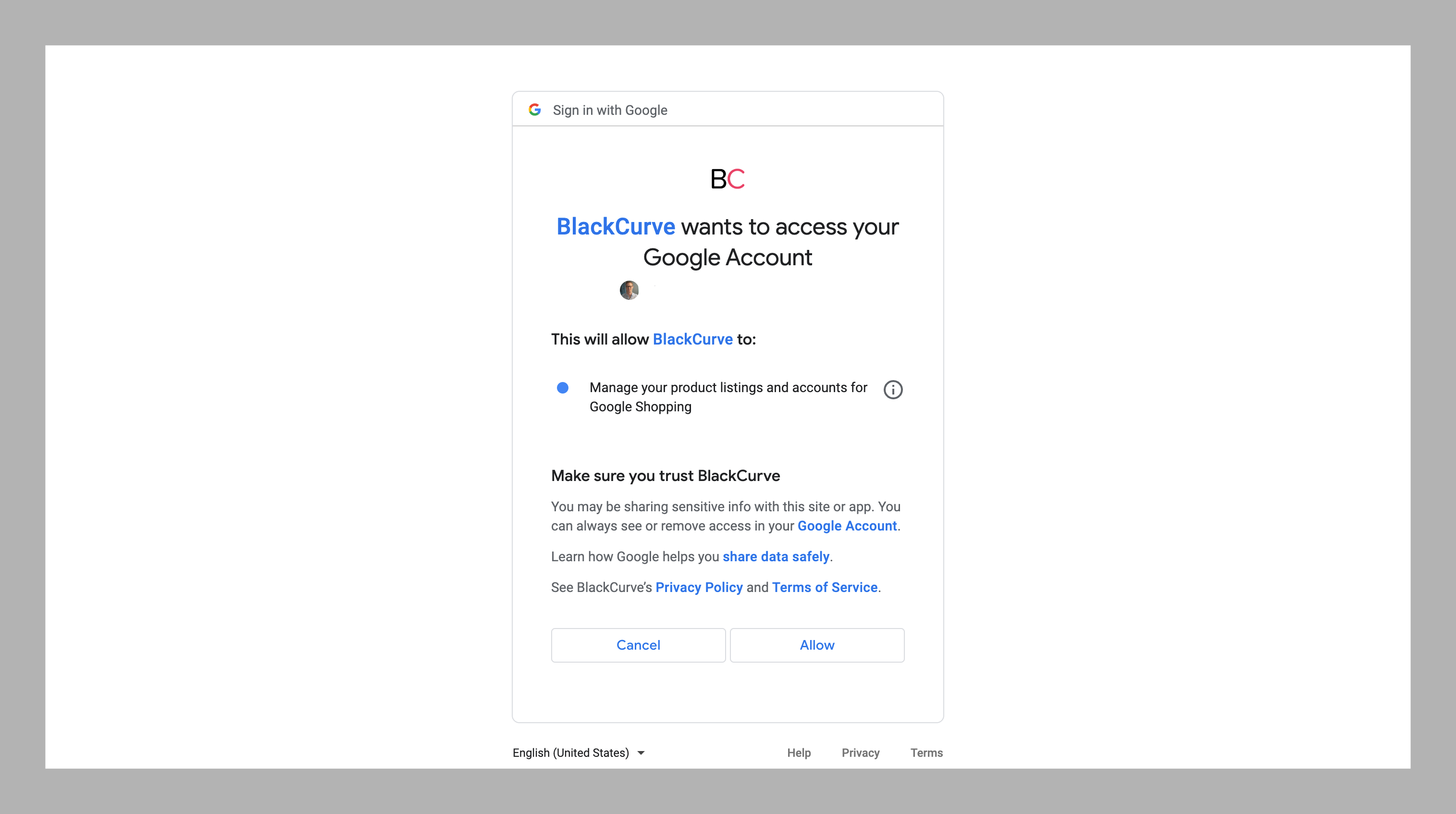The width and height of the screenshot is (1456, 814).
Task: Click BlackCurve's Privacy Policy link
Action: pyautogui.click(x=698, y=587)
